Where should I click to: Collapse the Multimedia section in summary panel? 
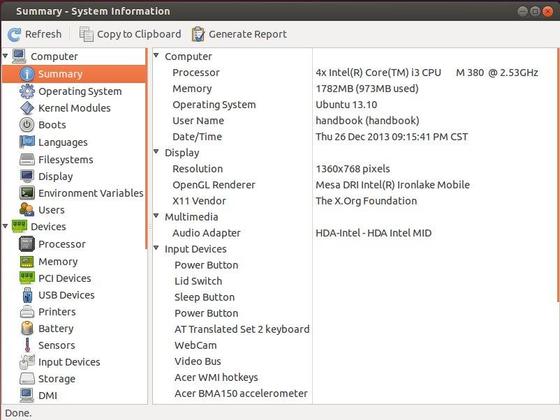click(156, 216)
